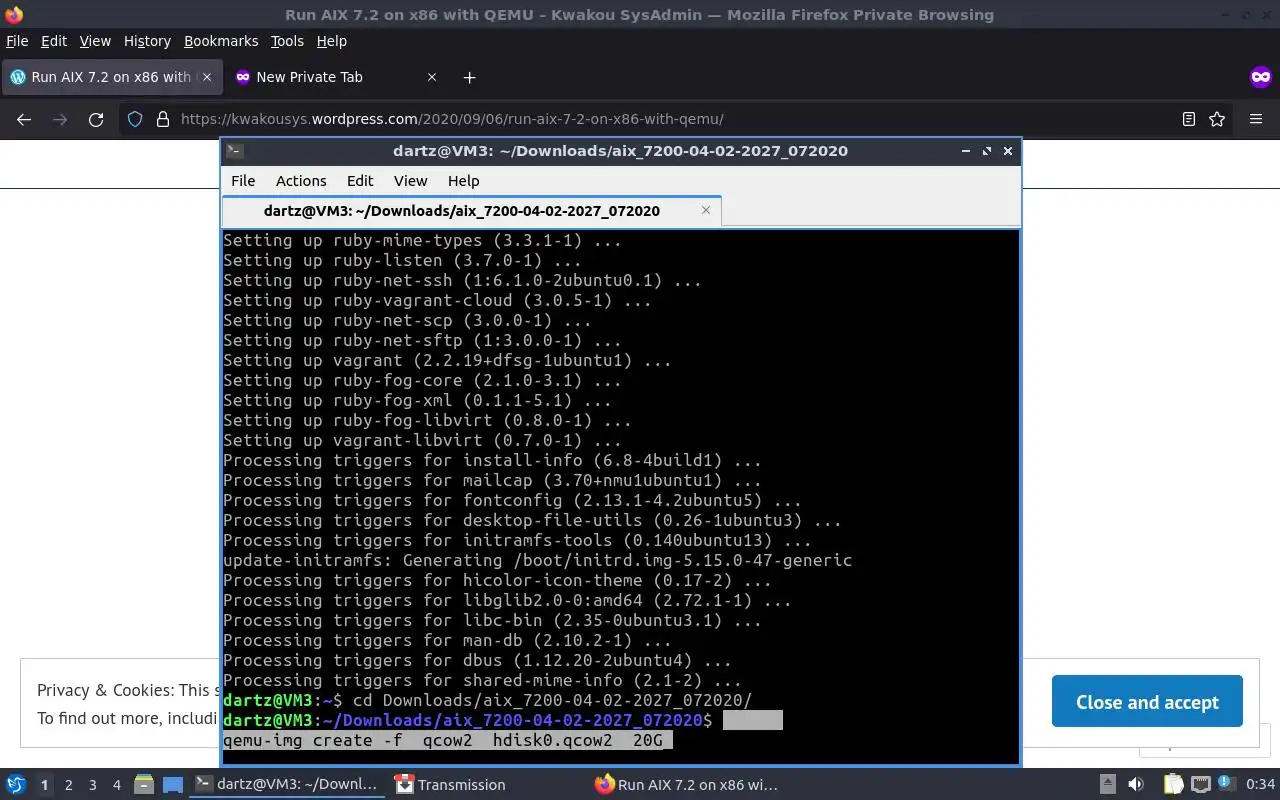The height and width of the screenshot is (800, 1280).
Task: Open Firefox Help menu
Action: 331,41
